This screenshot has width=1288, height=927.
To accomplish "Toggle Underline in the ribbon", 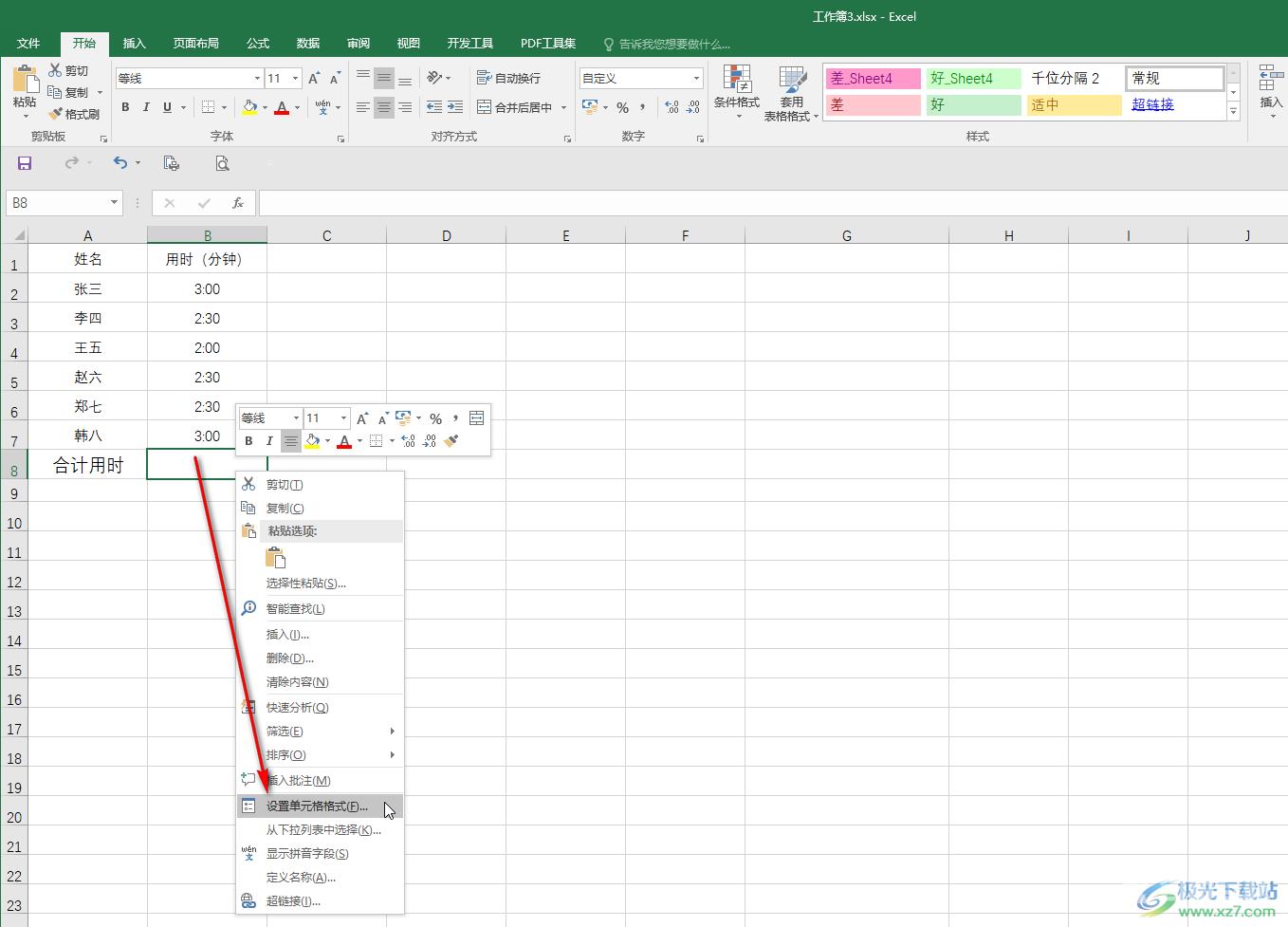I will (167, 107).
